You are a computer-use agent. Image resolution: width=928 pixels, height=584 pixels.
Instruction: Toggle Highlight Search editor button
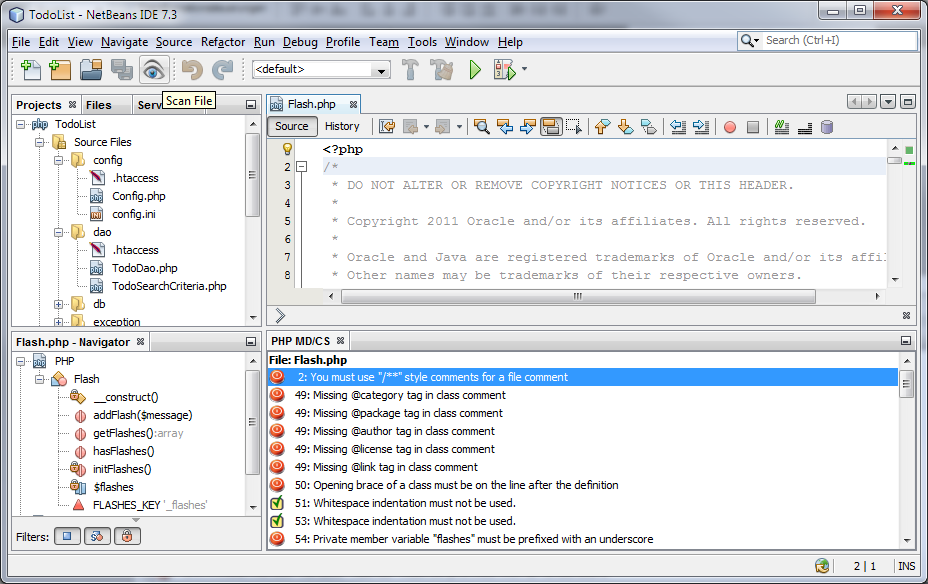pyautogui.click(x=551, y=127)
